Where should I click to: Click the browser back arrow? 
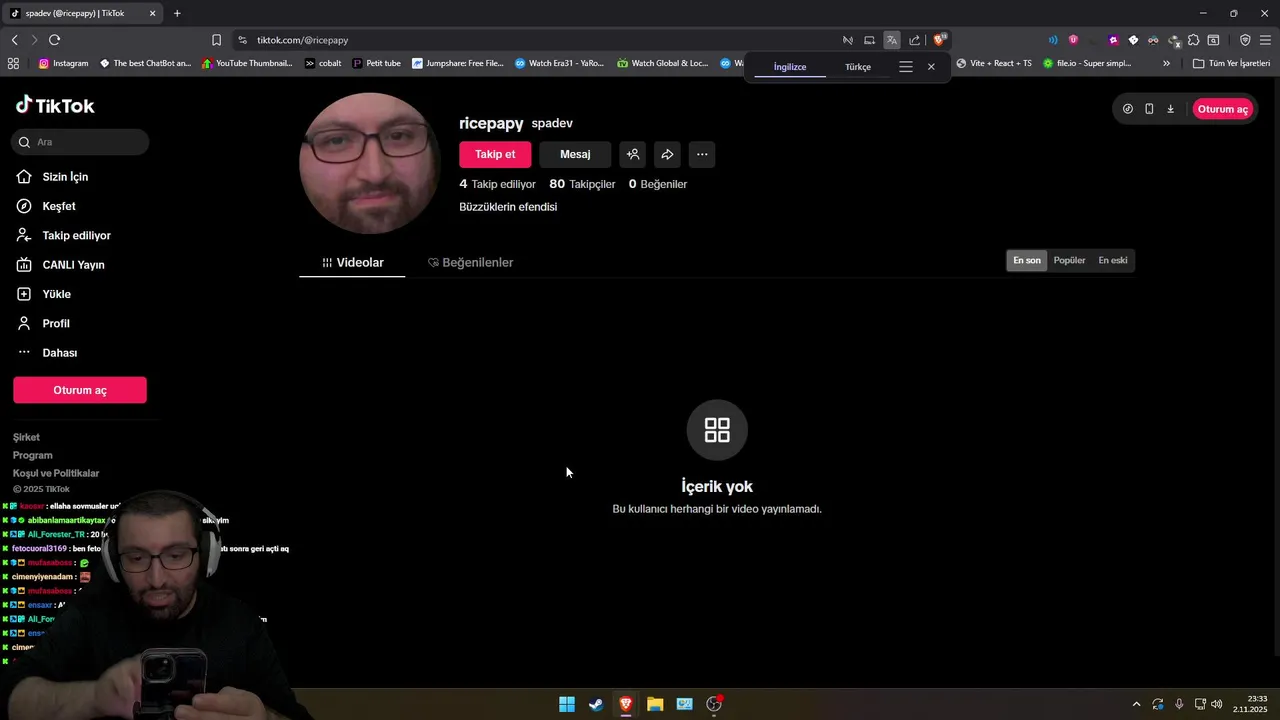pyautogui.click(x=14, y=40)
